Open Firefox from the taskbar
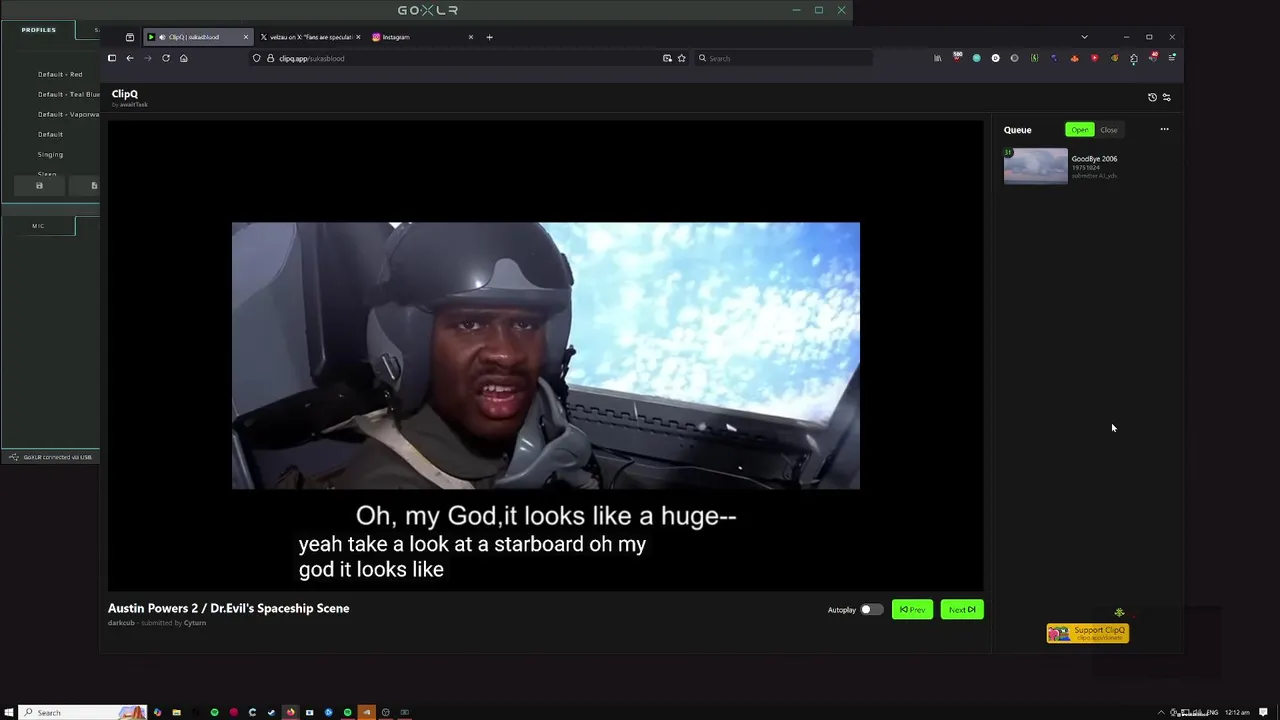Screen dimensions: 1280x720 [290, 712]
